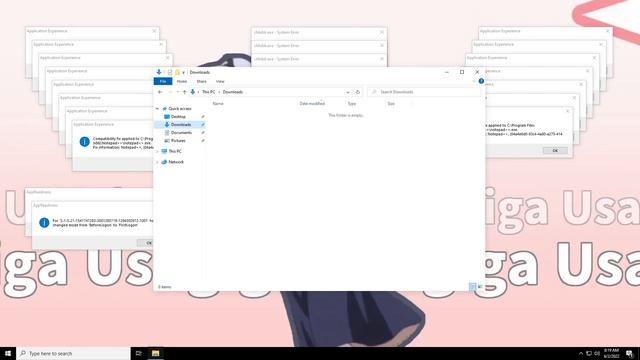Expand the chevron before This PC breadcrumb
This screenshot has height=360, width=640.
click(199, 92)
